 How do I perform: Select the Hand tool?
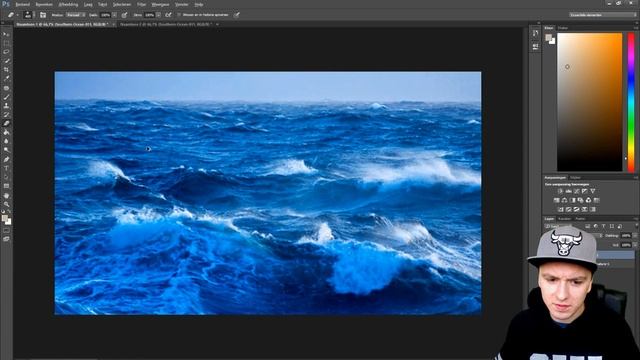6,196
